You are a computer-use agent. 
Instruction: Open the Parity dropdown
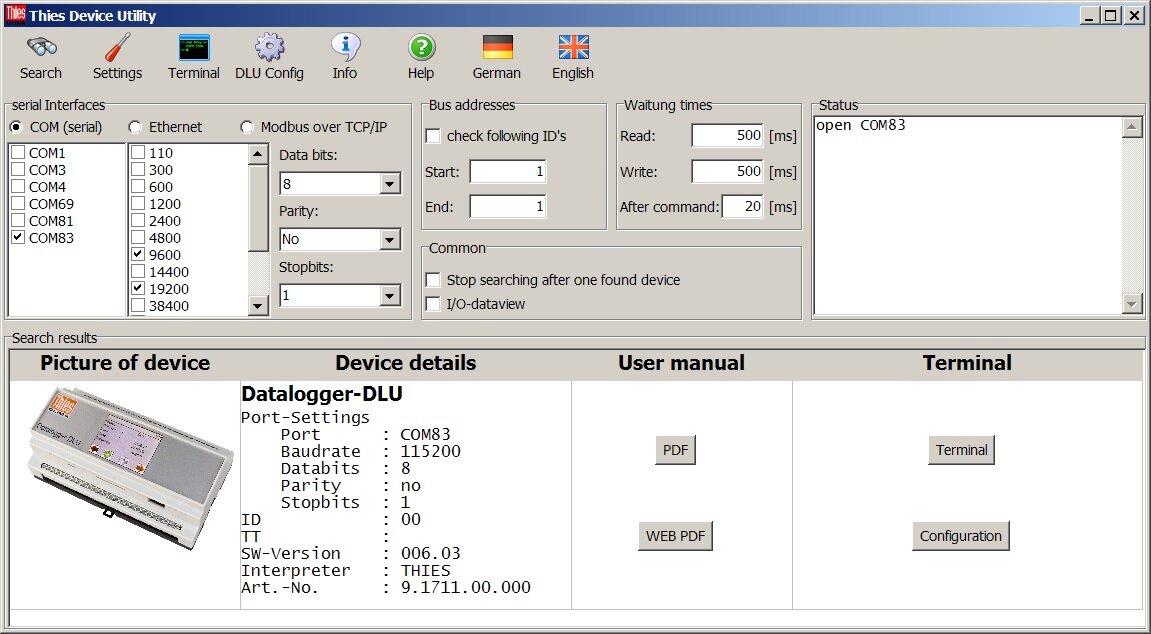pos(390,240)
